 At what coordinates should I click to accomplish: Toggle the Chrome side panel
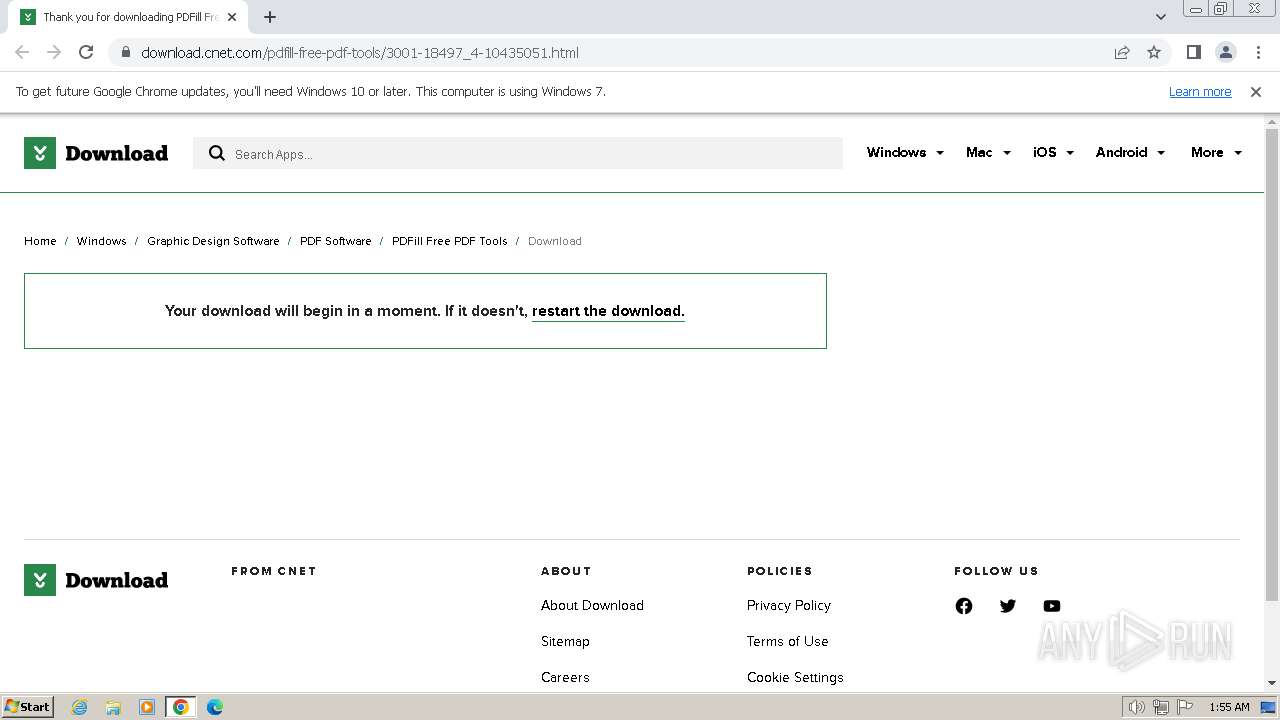tap(1193, 52)
